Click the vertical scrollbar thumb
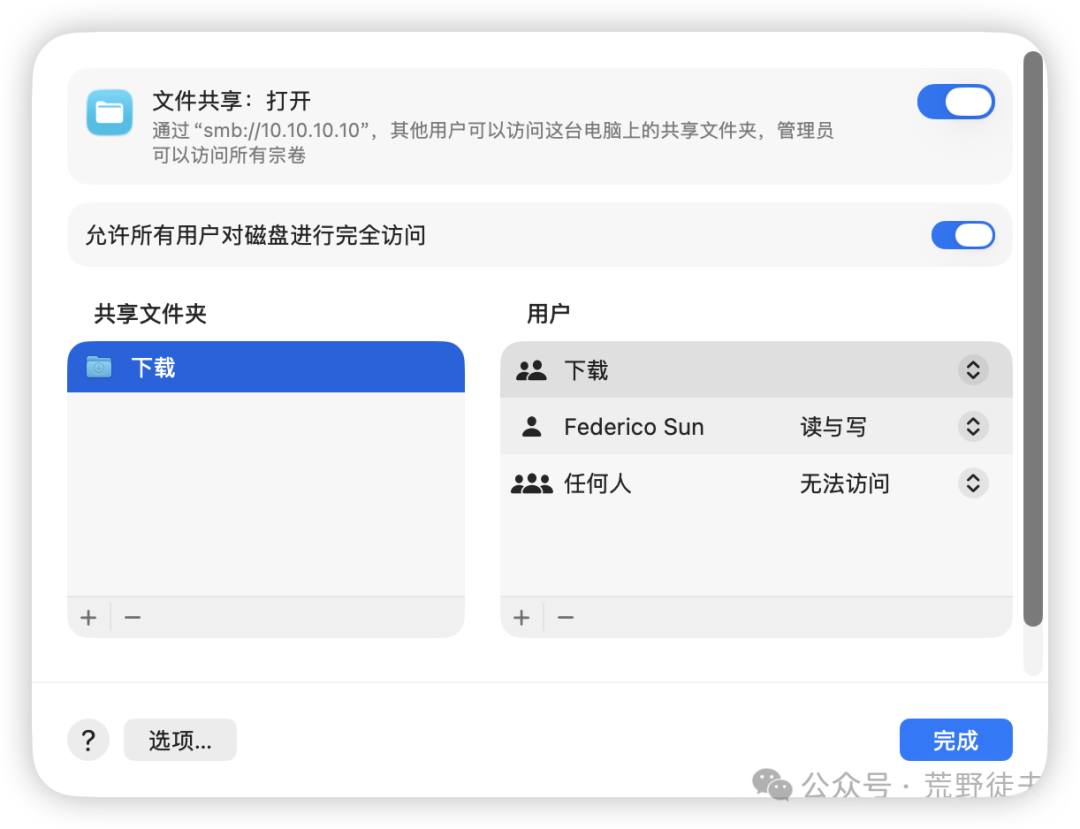This screenshot has width=1080, height=829. pos(1032,339)
